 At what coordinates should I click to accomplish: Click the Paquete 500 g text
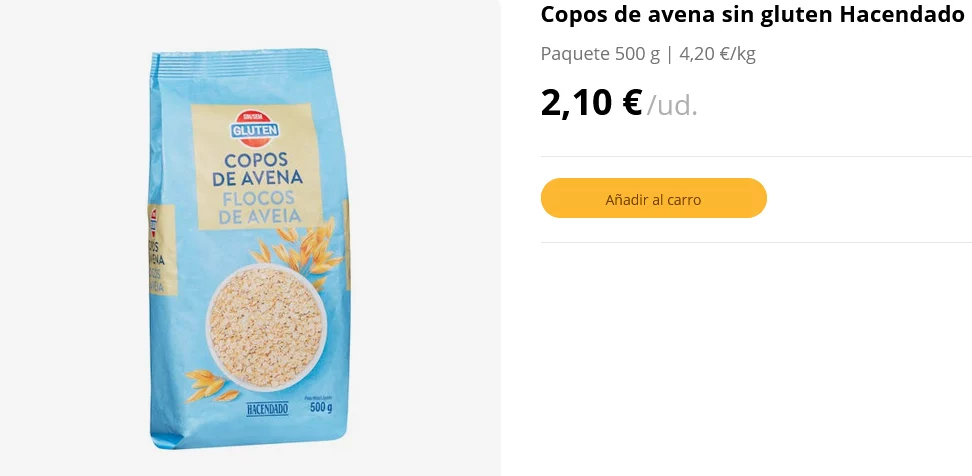point(600,54)
